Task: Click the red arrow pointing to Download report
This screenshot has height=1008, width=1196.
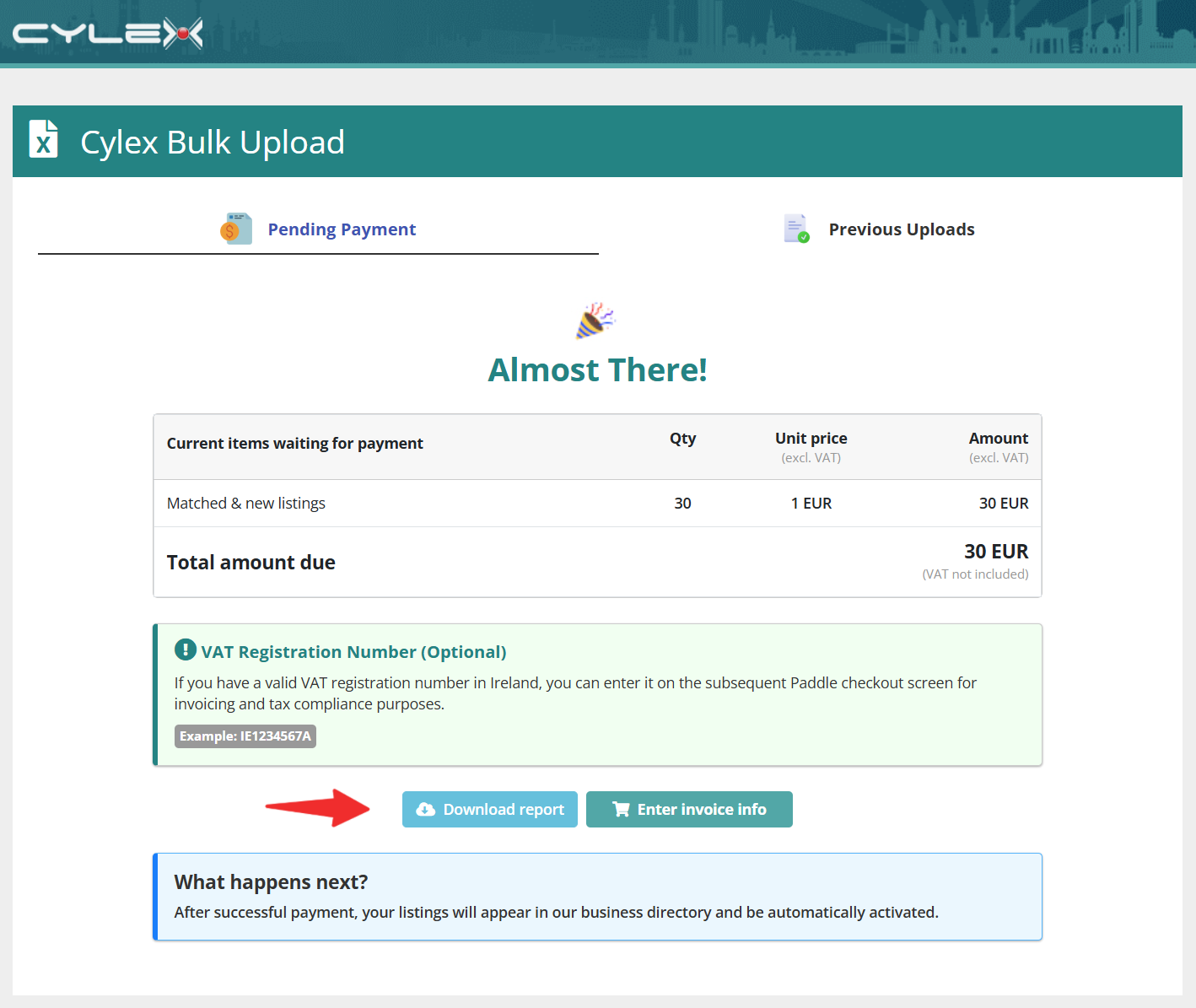Action: click(x=318, y=808)
